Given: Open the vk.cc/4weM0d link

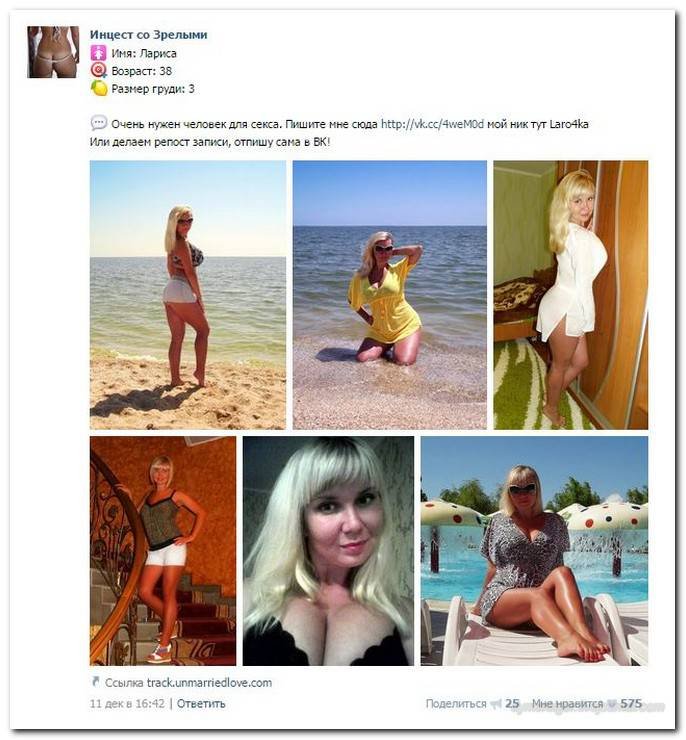Looking at the screenshot, I should pos(432,124).
